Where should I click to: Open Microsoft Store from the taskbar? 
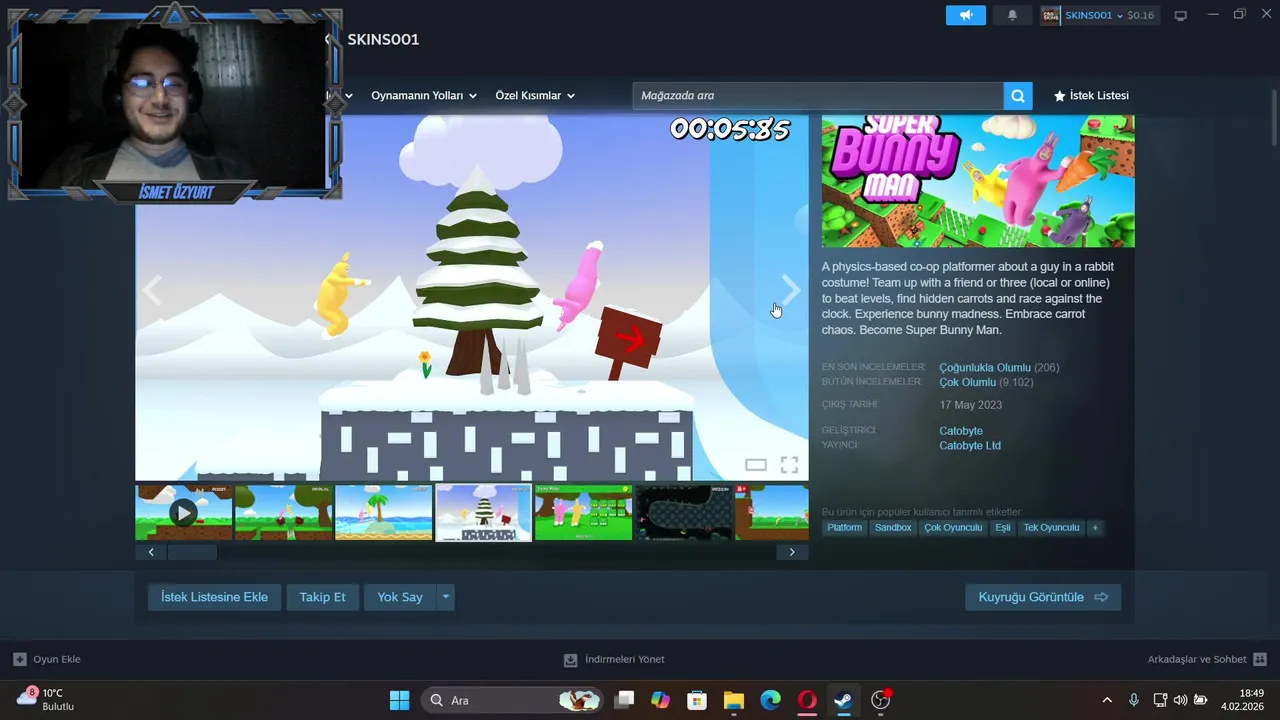[x=697, y=700]
